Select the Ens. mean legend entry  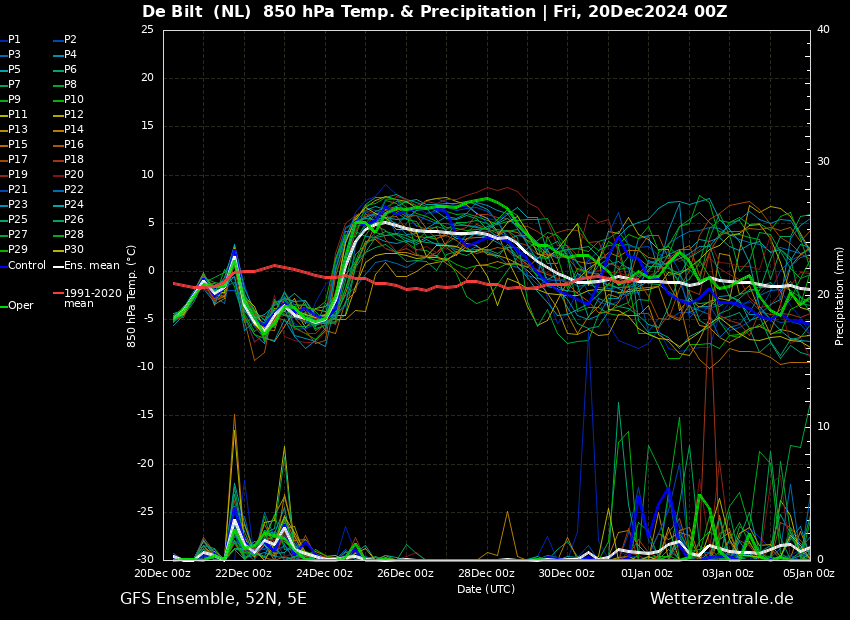[87, 266]
